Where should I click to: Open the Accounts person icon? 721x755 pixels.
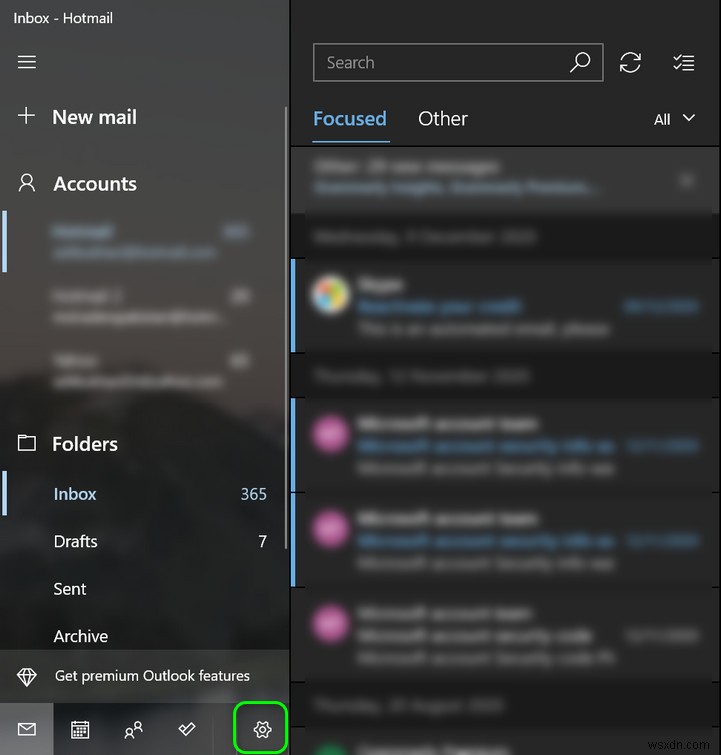click(x=27, y=183)
